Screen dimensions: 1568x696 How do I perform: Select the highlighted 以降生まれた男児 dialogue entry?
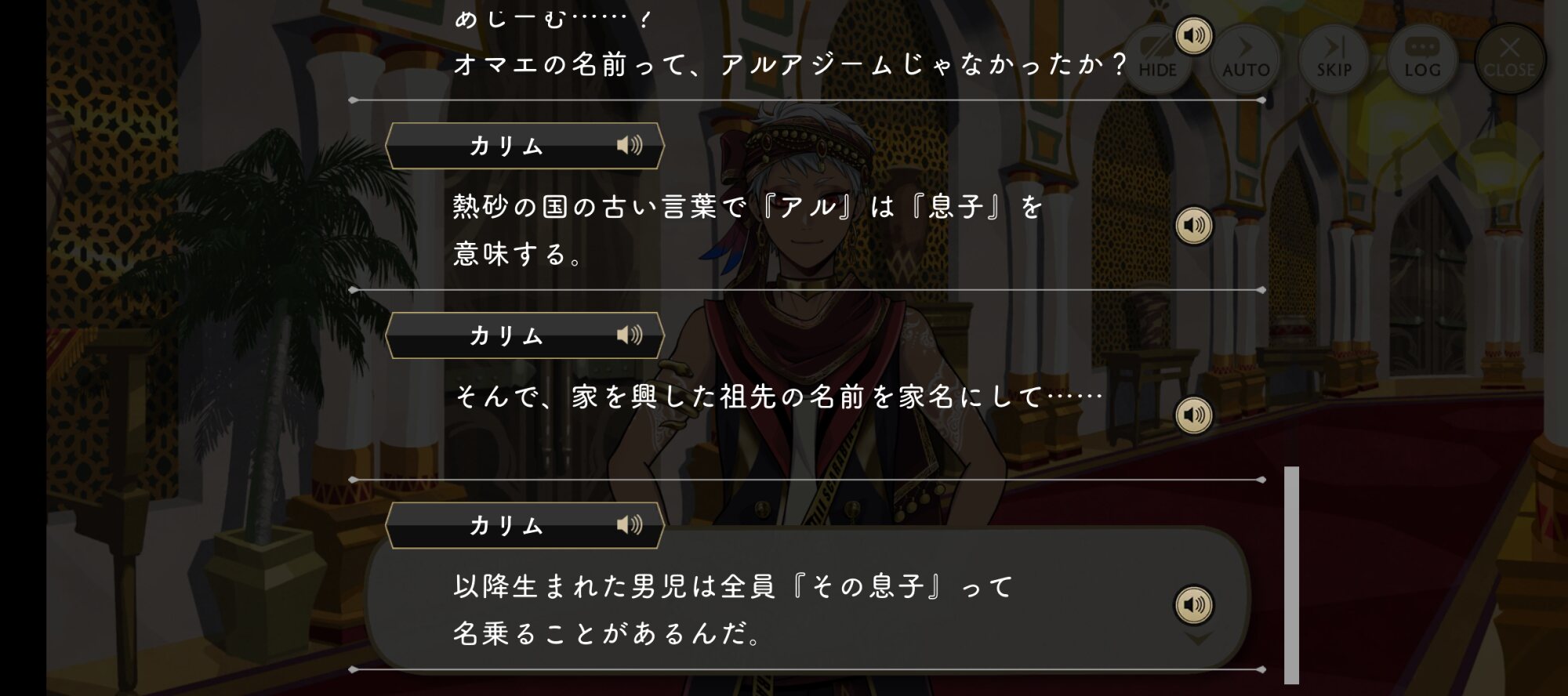click(808, 600)
